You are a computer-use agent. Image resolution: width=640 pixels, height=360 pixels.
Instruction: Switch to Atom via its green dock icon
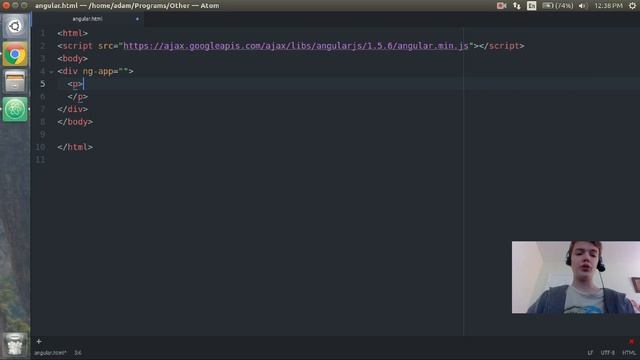[15, 109]
